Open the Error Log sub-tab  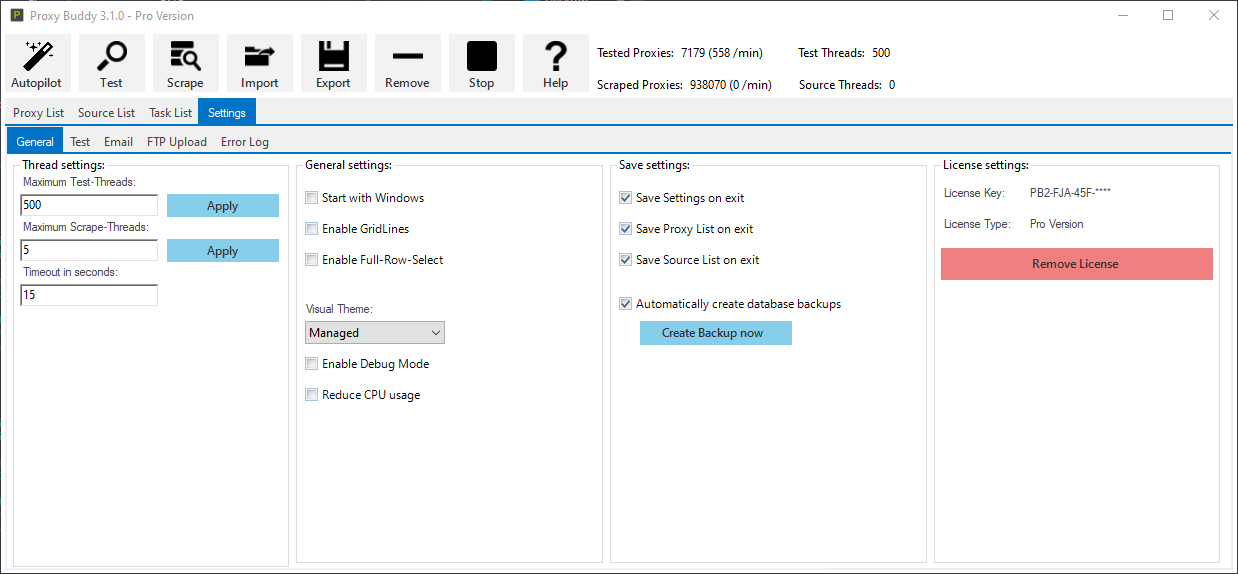click(245, 142)
